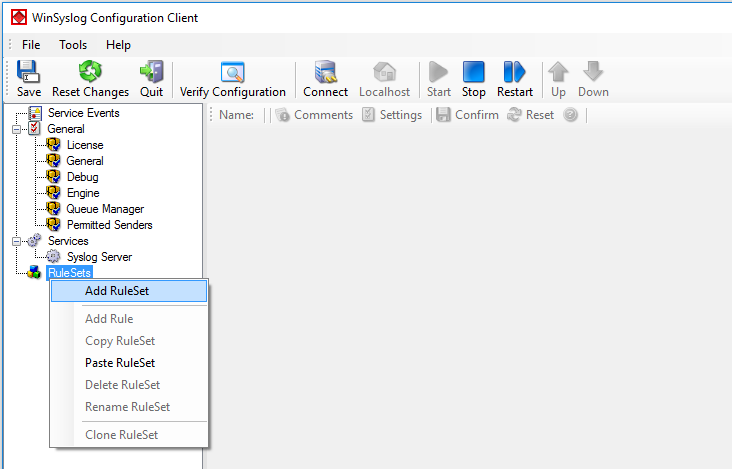Click the License node icon
Image resolution: width=732 pixels, height=469 pixels.
pos(53,145)
